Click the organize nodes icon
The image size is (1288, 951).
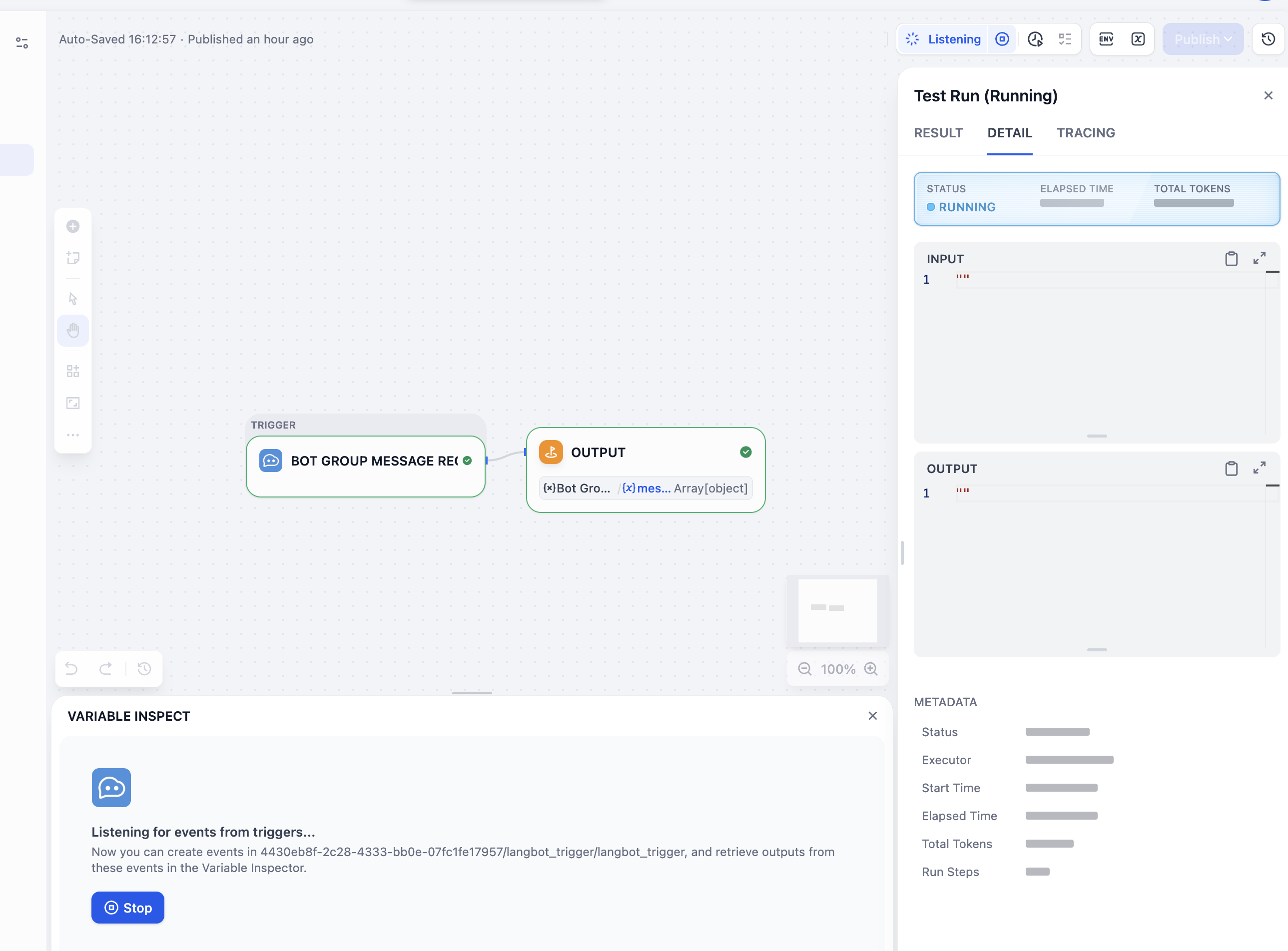72,371
